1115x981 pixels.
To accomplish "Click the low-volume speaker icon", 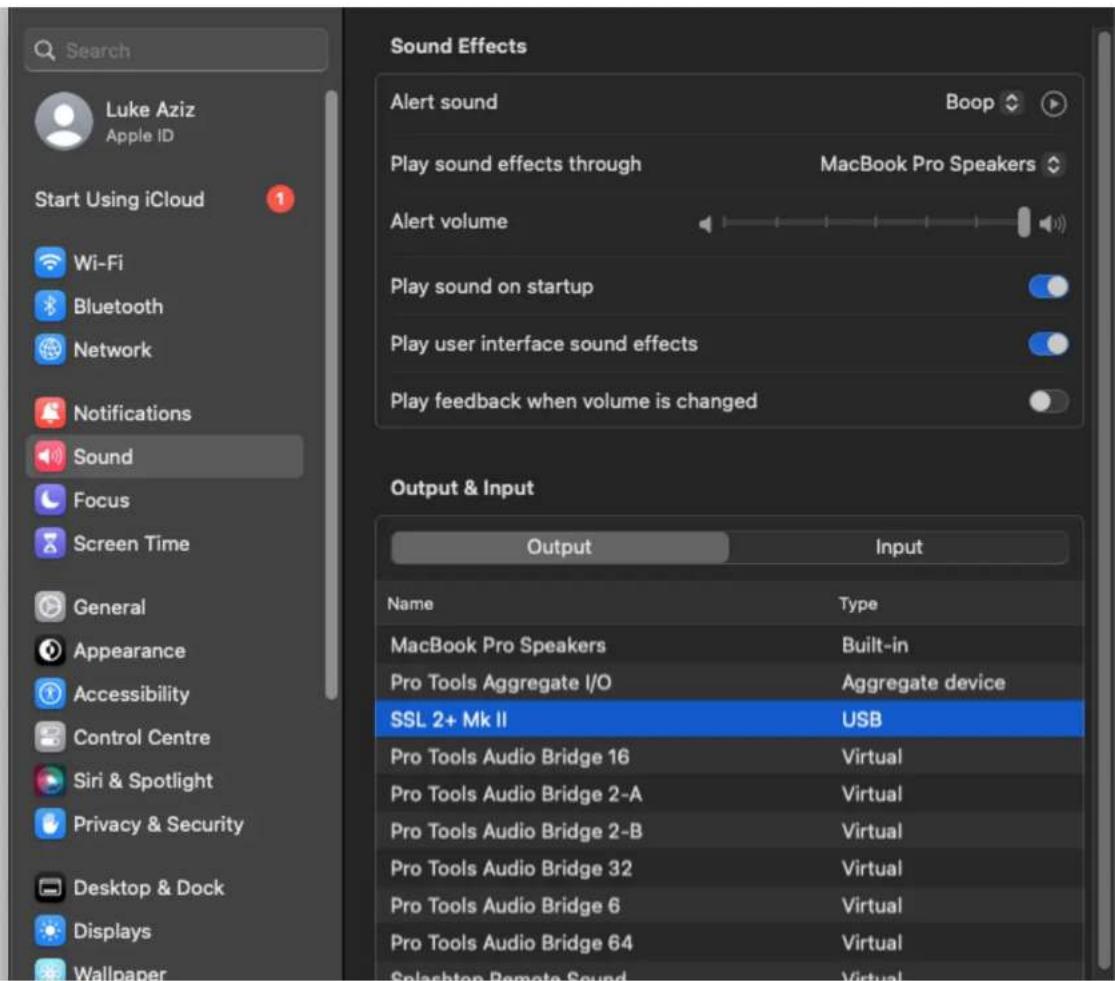I will tap(705, 224).
